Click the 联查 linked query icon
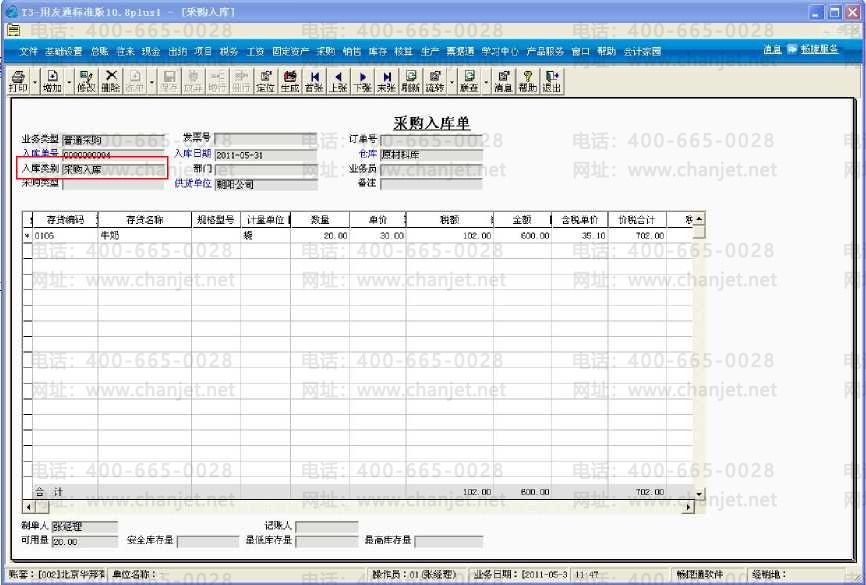Image resolution: width=866 pixels, height=585 pixels. pos(469,81)
